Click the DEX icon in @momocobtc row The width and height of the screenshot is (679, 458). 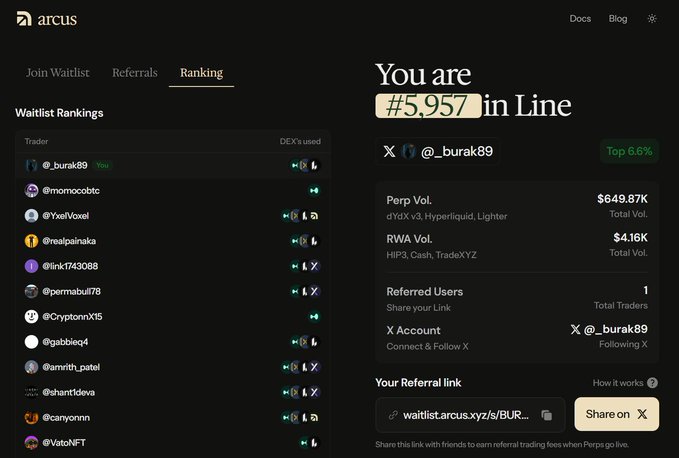pyautogui.click(x=314, y=190)
